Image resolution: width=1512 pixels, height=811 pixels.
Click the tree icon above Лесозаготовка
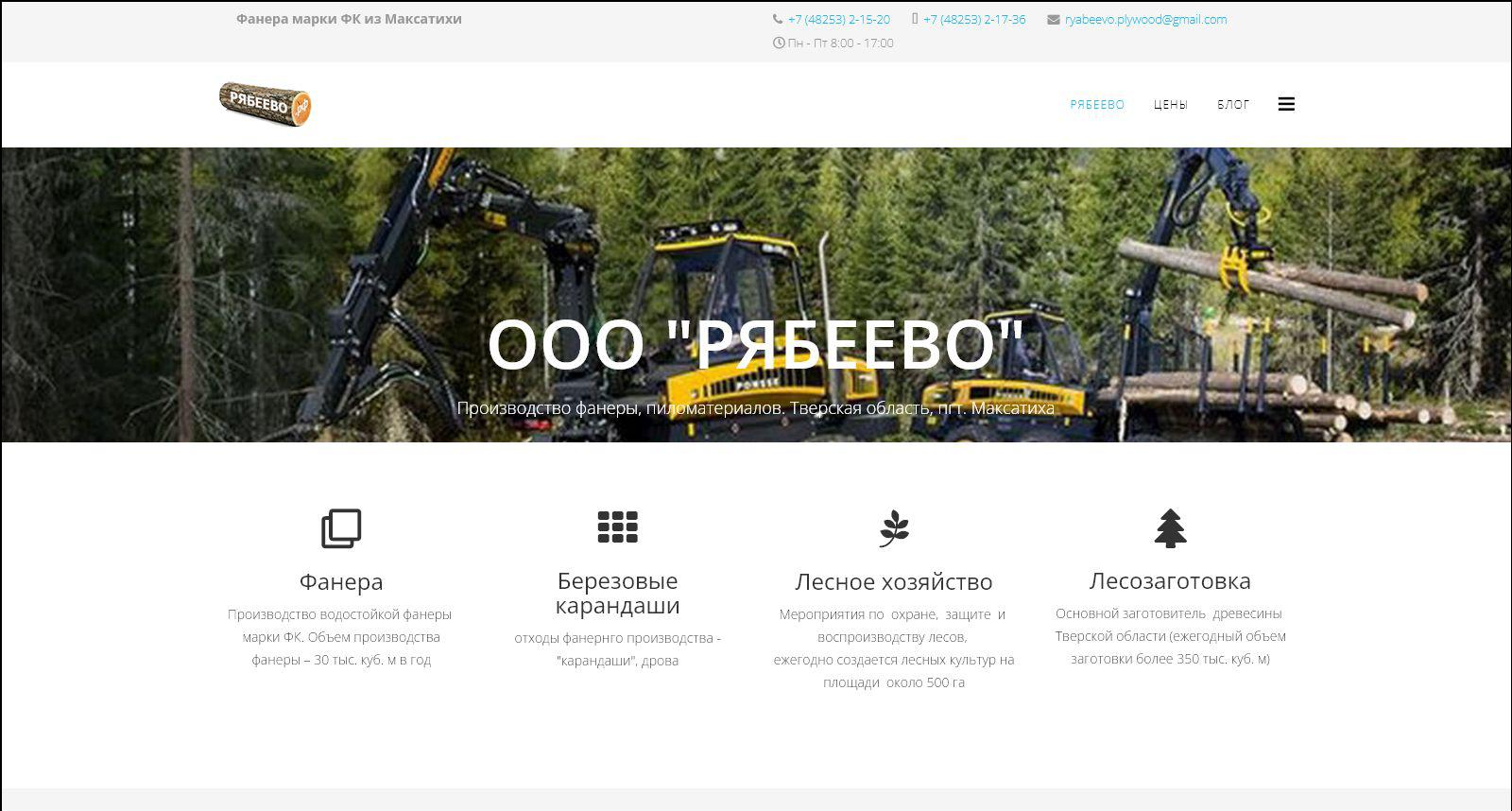coord(1170,528)
